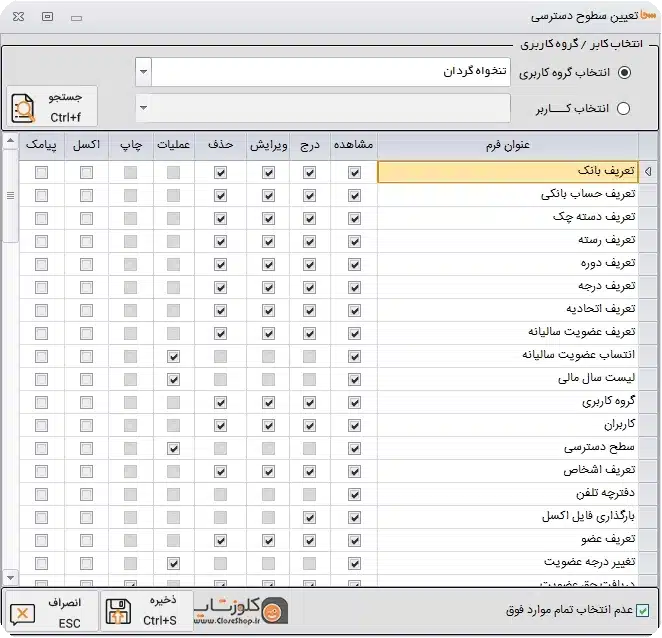Minimize the تعیین سطوح دسترسی window
The width and height of the screenshot is (662, 638).
pyautogui.click(x=76, y=18)
